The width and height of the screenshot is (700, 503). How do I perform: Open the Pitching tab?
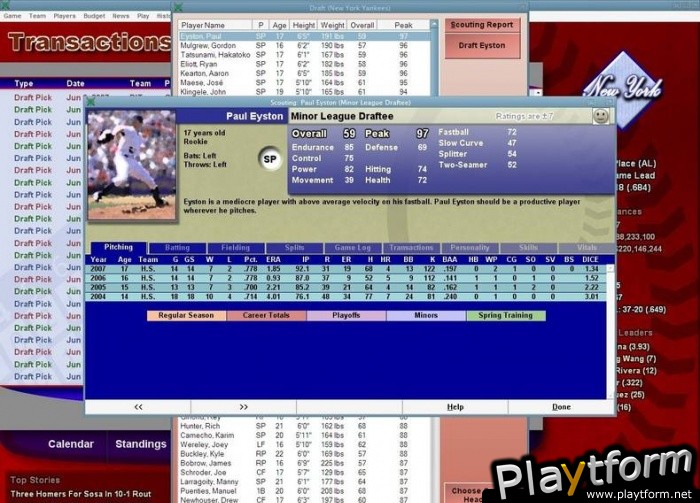[118, 247]
